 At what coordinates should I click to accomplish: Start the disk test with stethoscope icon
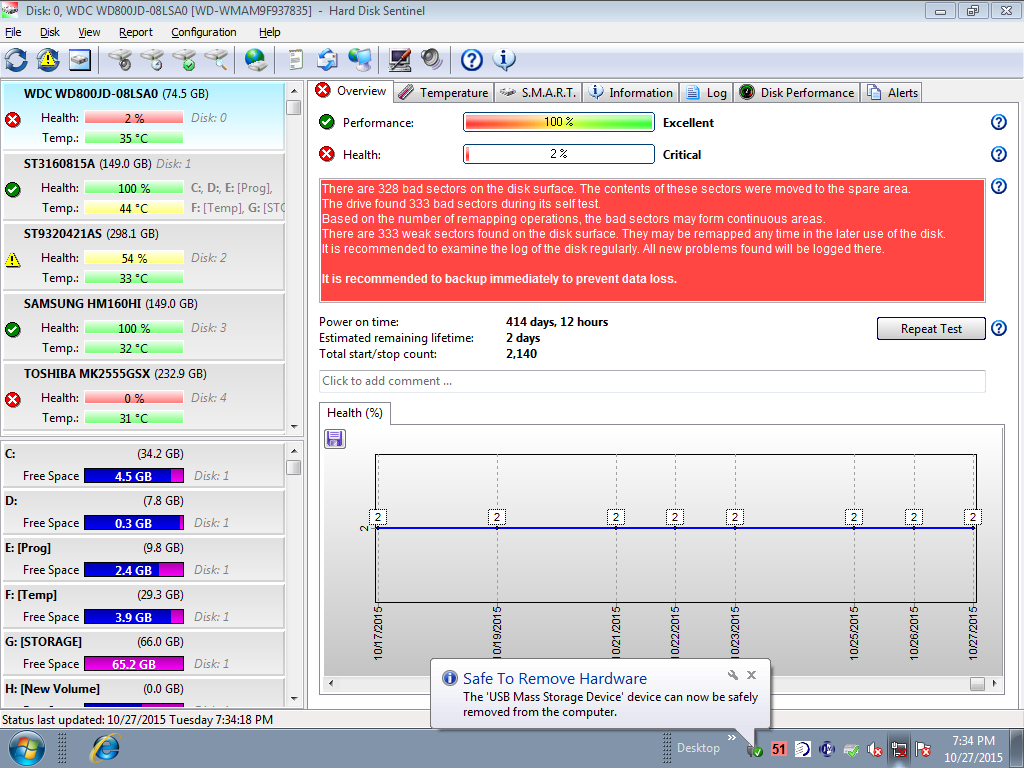pyautogui.click(x=120, y=60)
